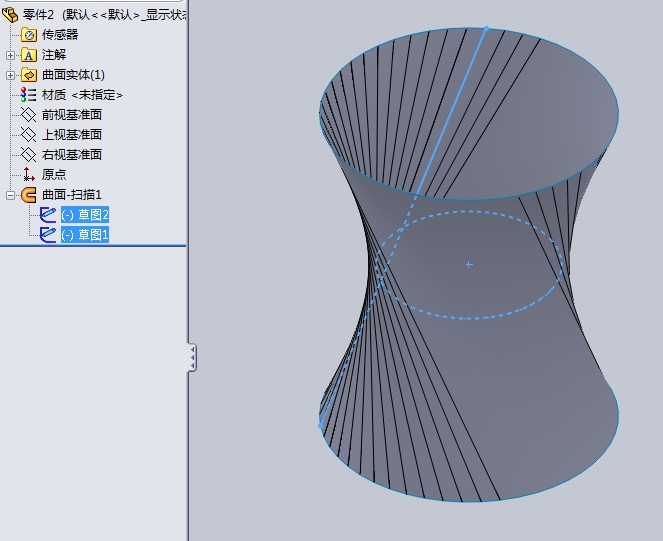Click the 材质 material icon
Image resolution: width=663 pixels, height=541 pixels.
pos(29,95)
